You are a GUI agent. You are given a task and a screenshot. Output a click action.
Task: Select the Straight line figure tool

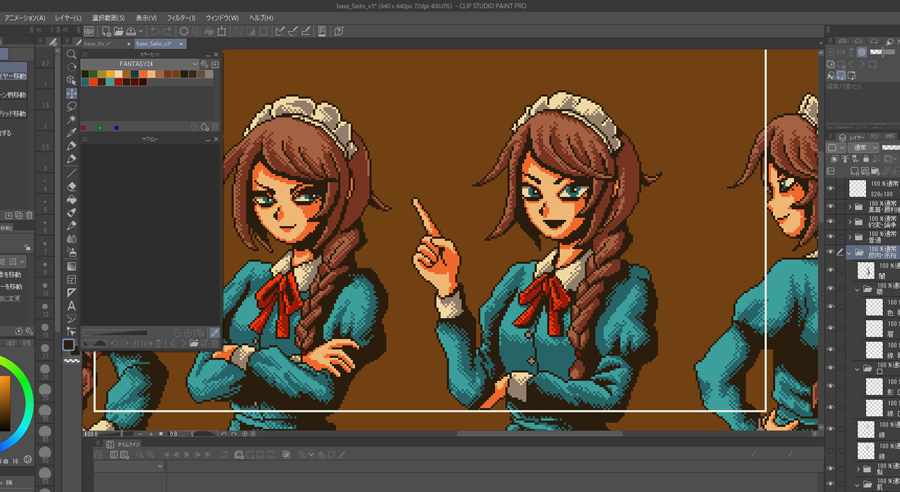coord(71,173)
